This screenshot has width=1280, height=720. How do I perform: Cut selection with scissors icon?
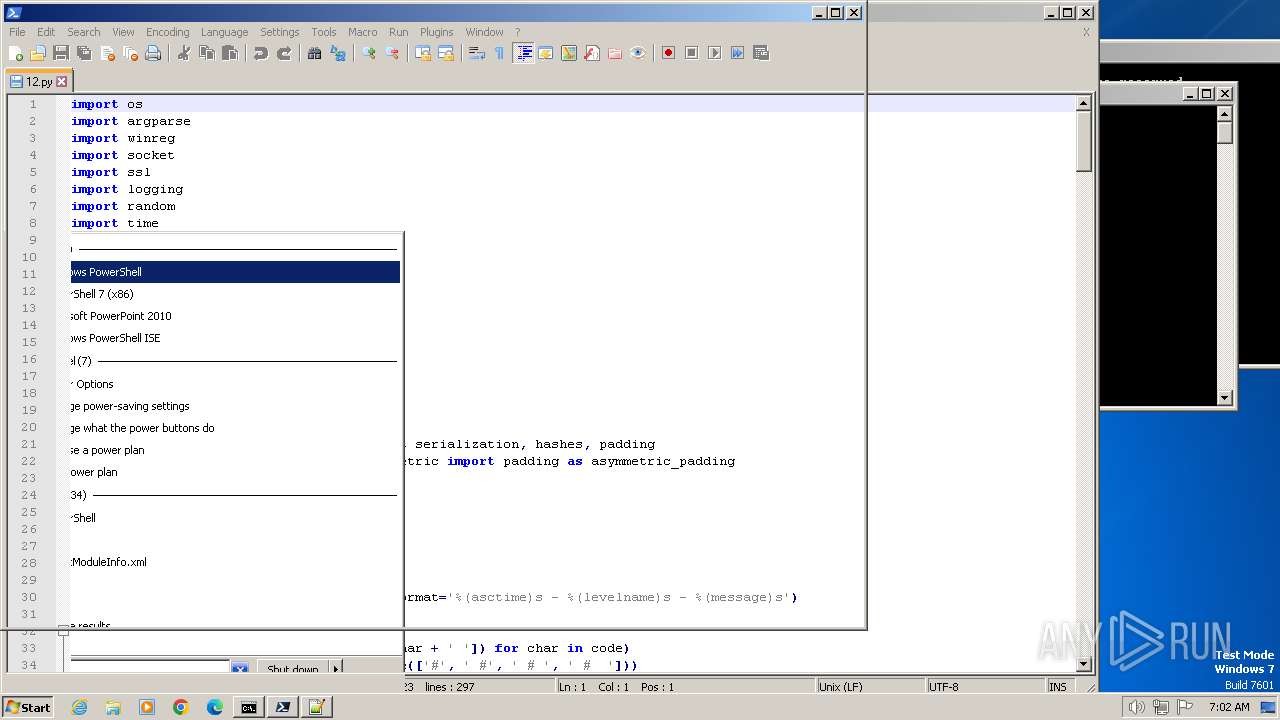click(x=184, y=53)
